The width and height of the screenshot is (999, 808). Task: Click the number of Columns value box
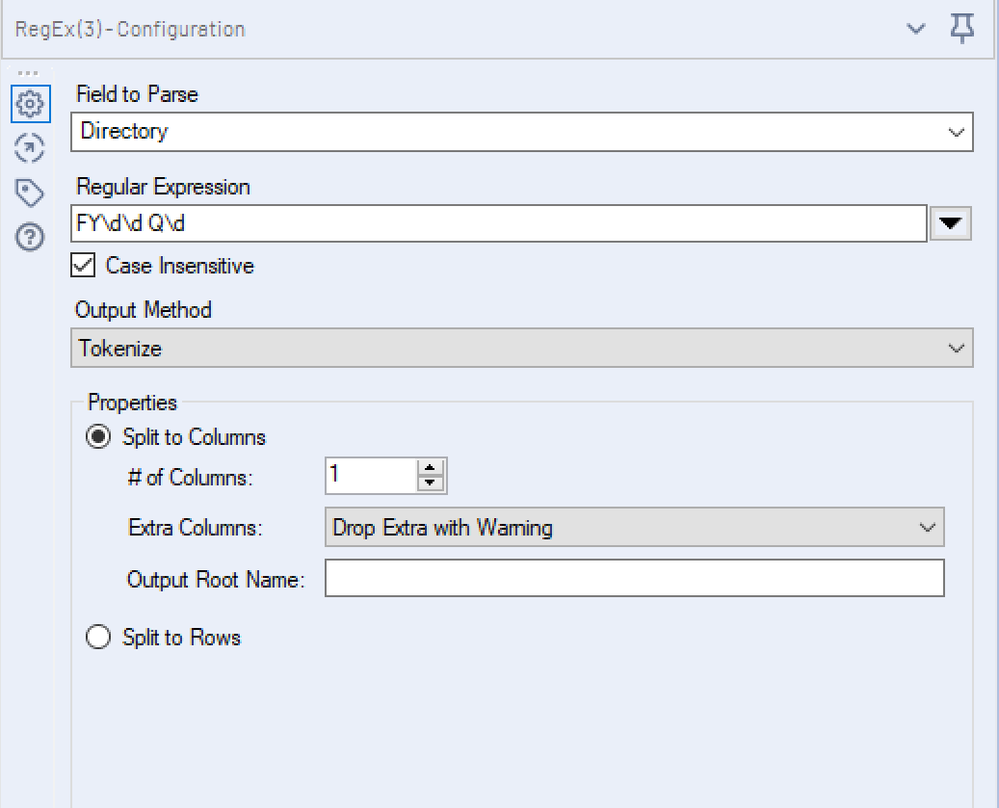tap(370, 475)
